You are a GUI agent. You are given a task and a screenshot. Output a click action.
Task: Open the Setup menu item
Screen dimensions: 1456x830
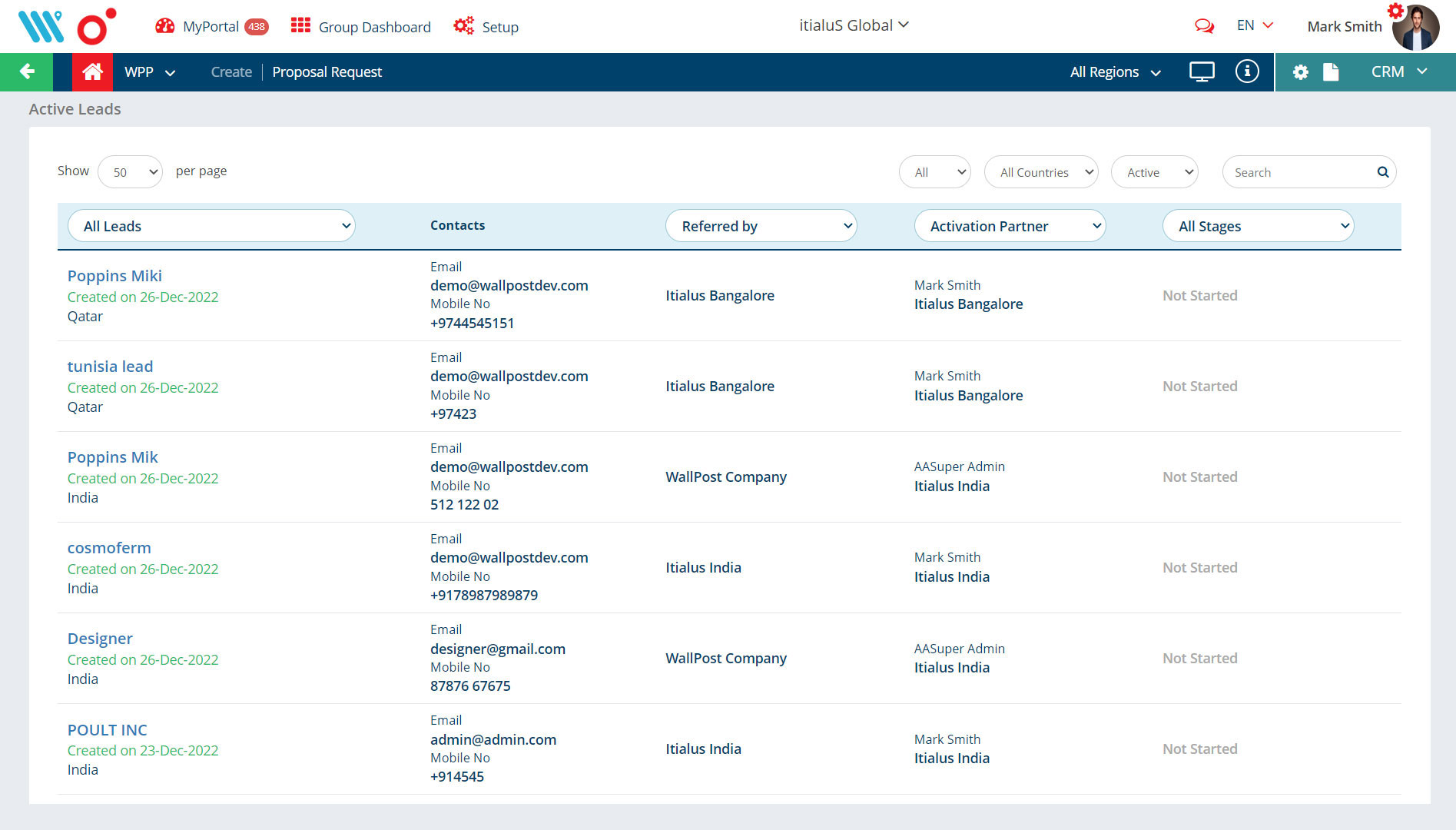[x=486, y=27]
